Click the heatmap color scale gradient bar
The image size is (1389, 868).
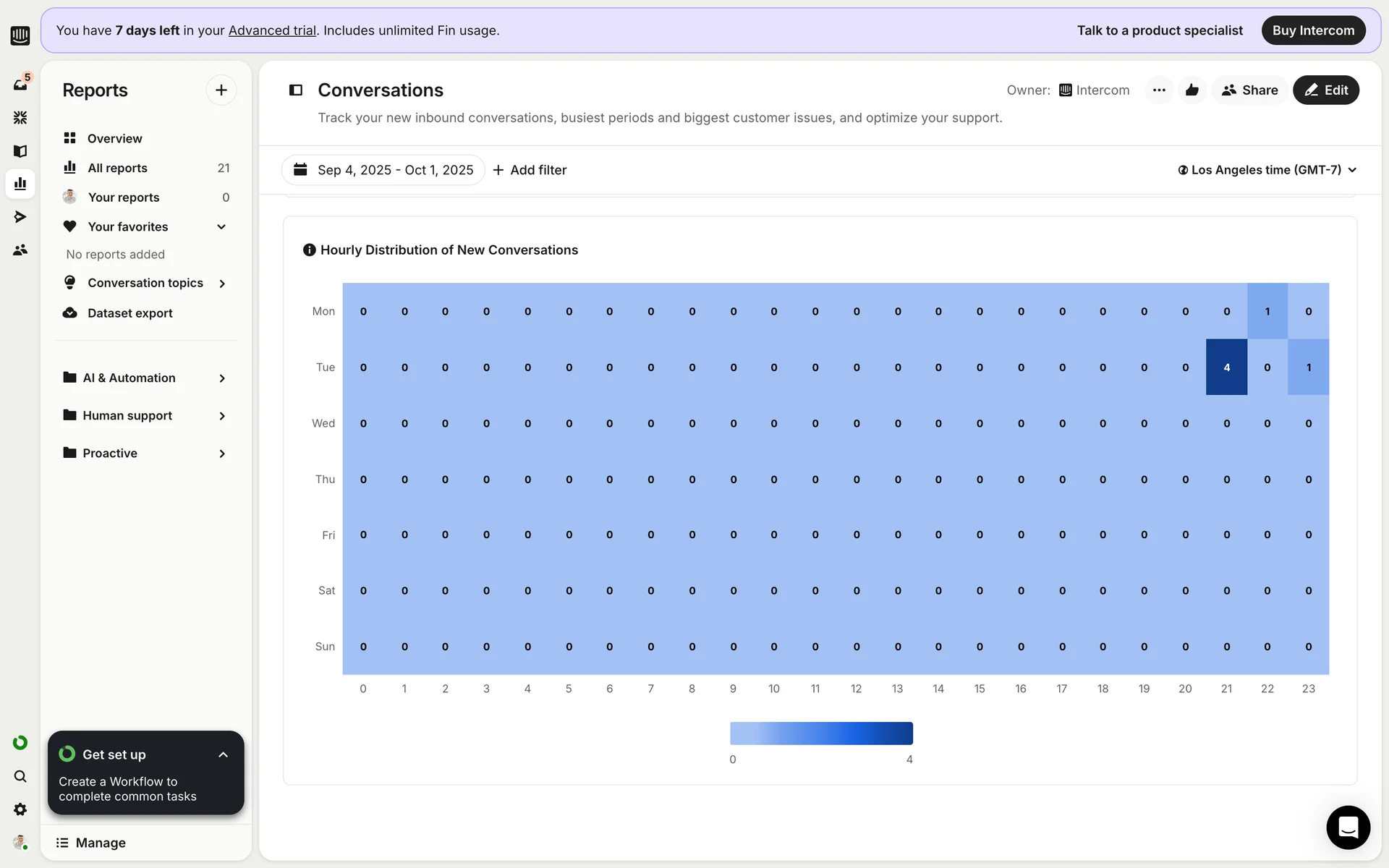[821, 733]
